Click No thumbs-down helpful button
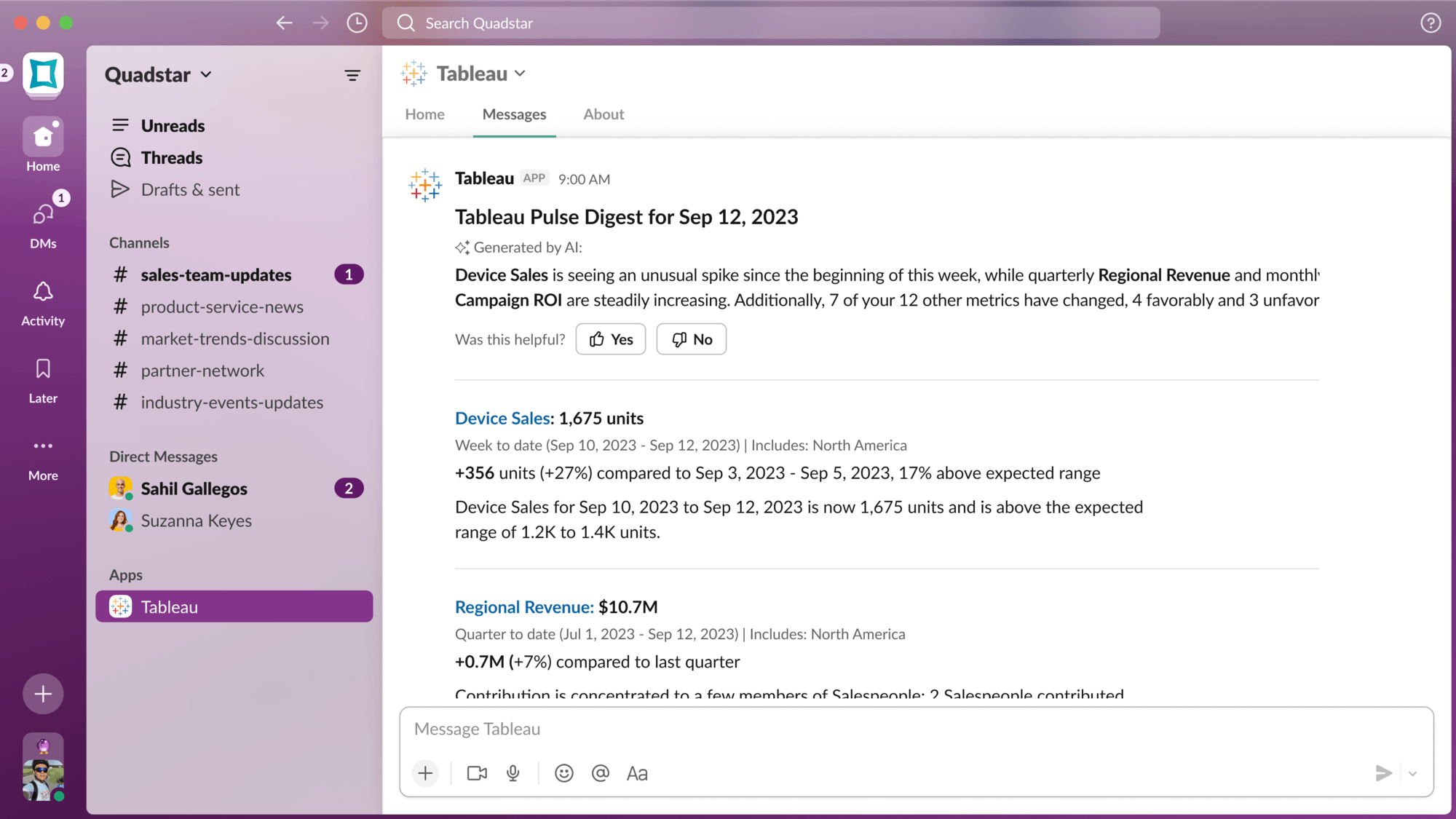1456x819 pixels. coord(691,339)
